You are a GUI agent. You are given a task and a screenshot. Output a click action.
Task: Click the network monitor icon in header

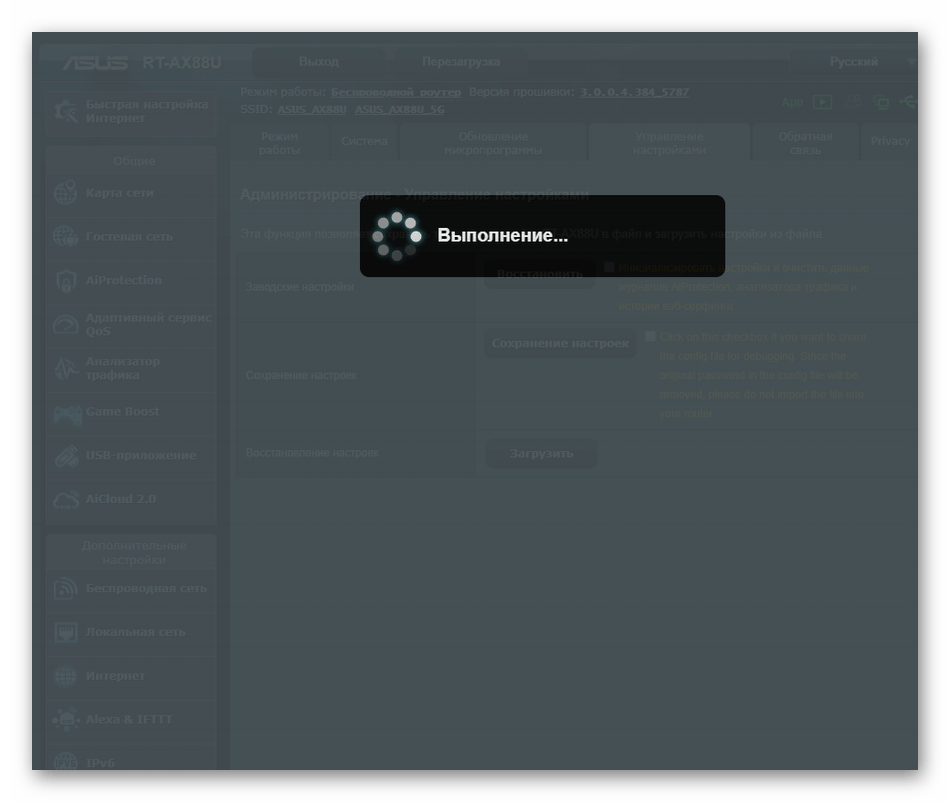coord(881,102)
